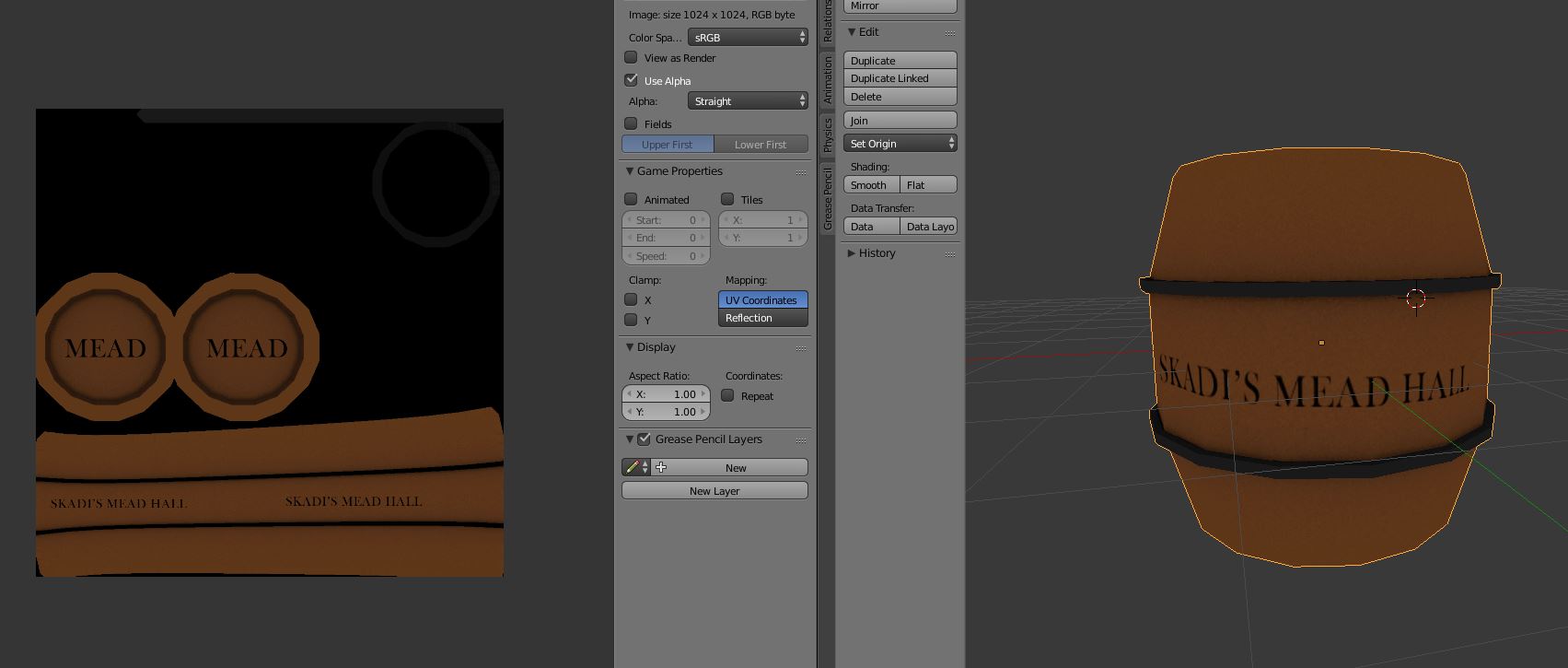
Task: Select UV Coordinates mapping
Action: (x=762, y=299)
